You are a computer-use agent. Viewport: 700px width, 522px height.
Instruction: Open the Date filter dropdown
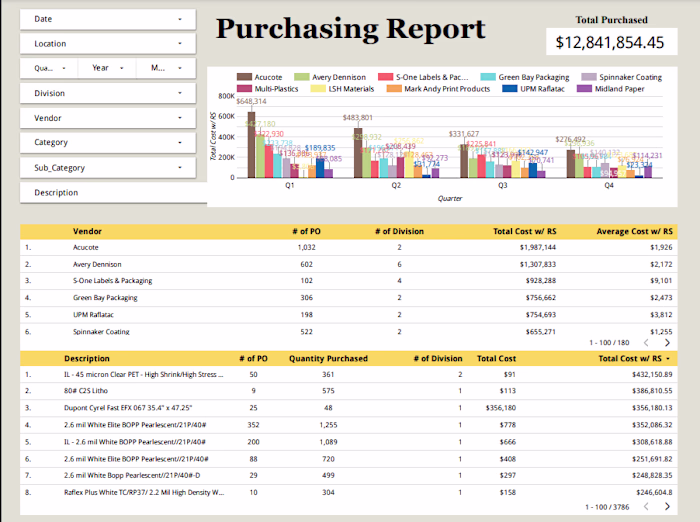[x=108, y=19]
